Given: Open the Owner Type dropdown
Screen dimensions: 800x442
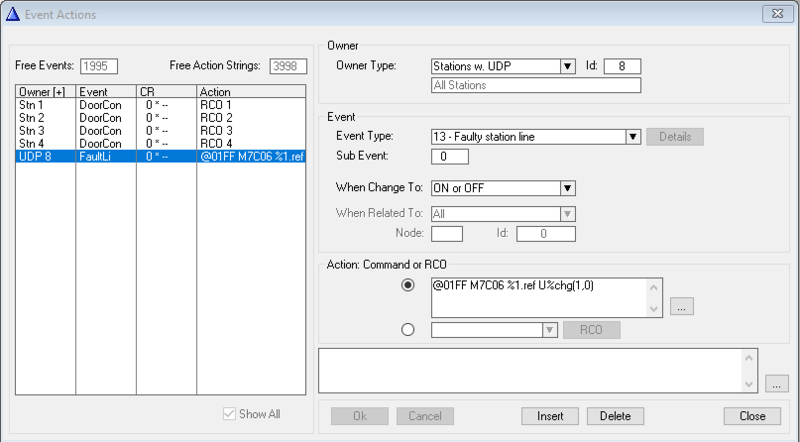Looking at the screenshot, I should coord(567,66).
